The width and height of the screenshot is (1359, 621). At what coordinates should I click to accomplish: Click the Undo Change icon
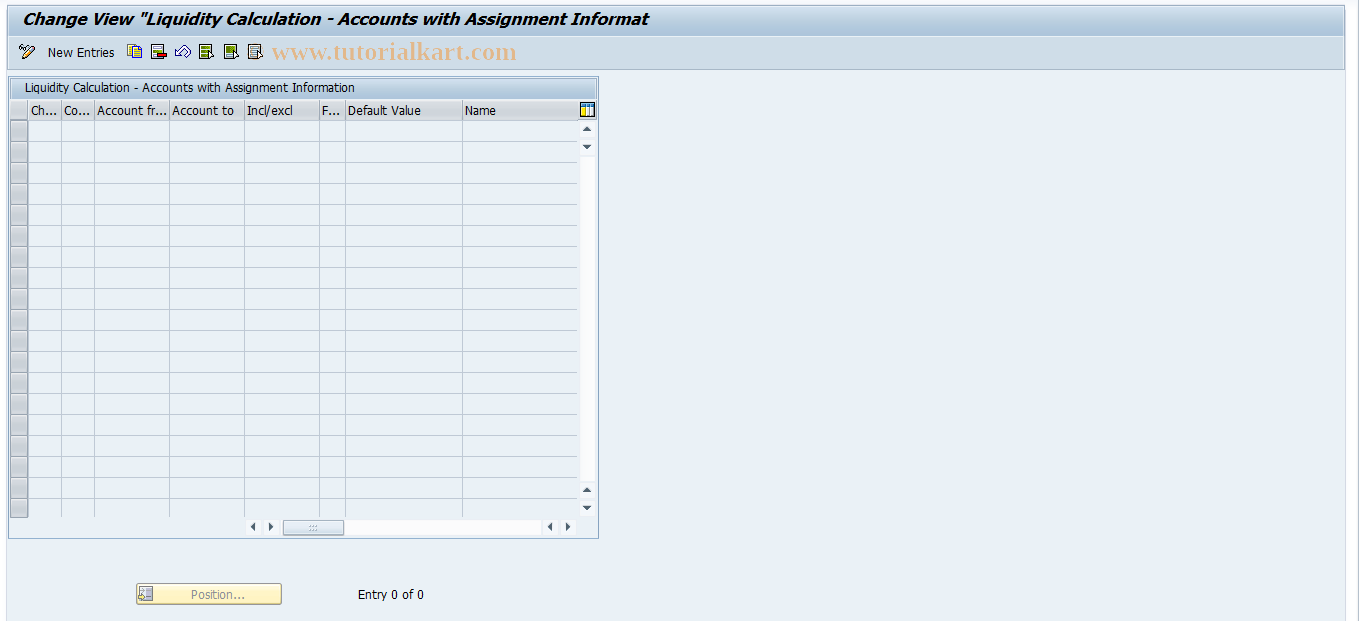183,52
